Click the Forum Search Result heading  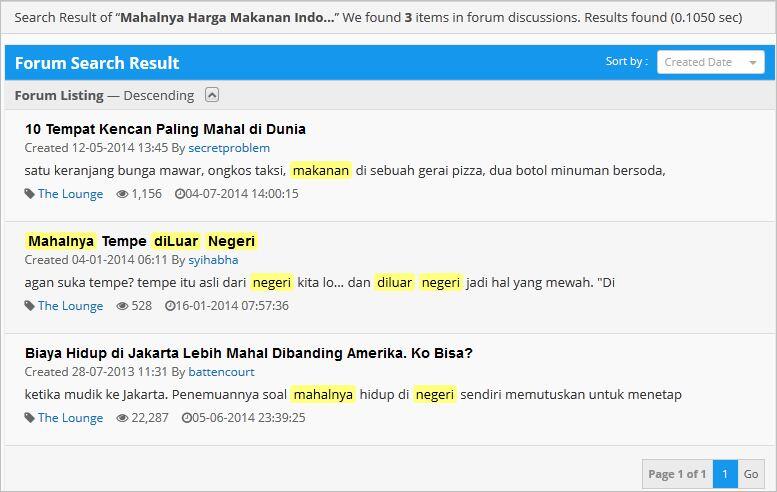tap(97, 63)
